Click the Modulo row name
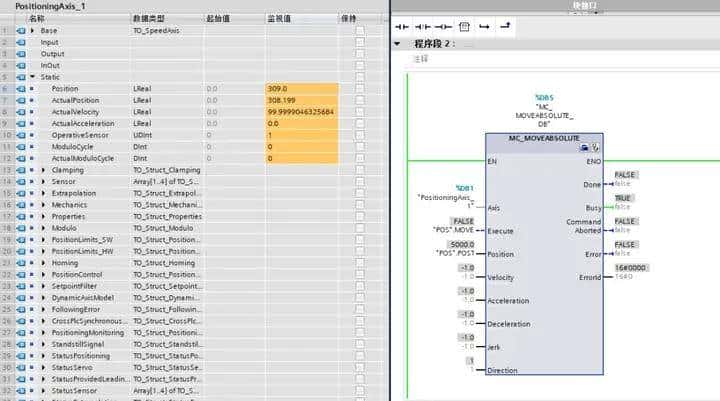The width and height of the screenshot is (720, 401). [64, 228]
